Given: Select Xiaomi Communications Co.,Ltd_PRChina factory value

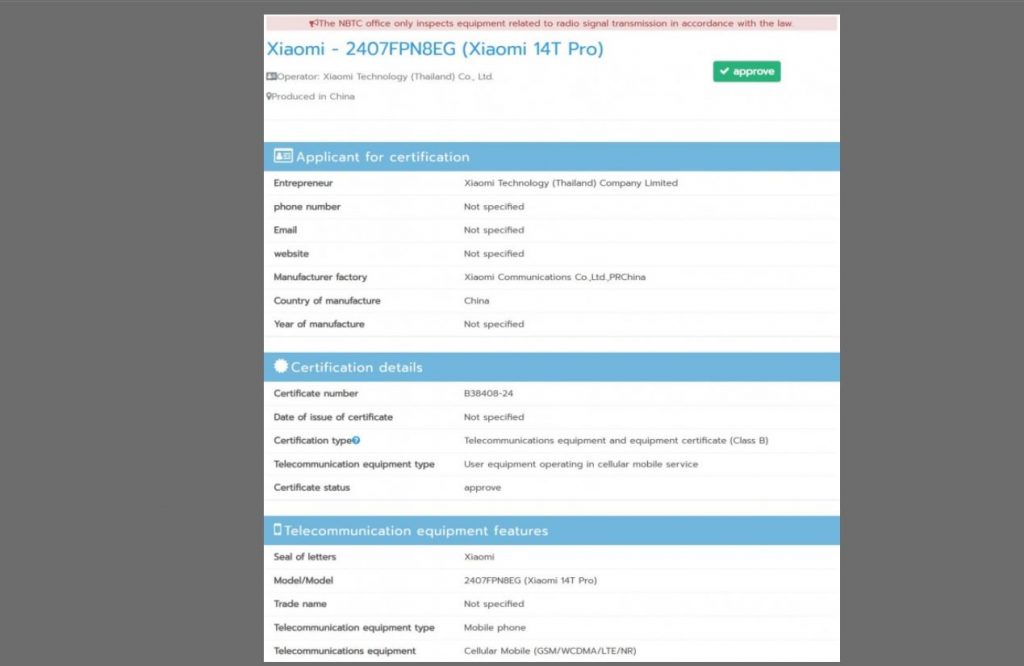Looking at the screenshot, I should (554, 278).
